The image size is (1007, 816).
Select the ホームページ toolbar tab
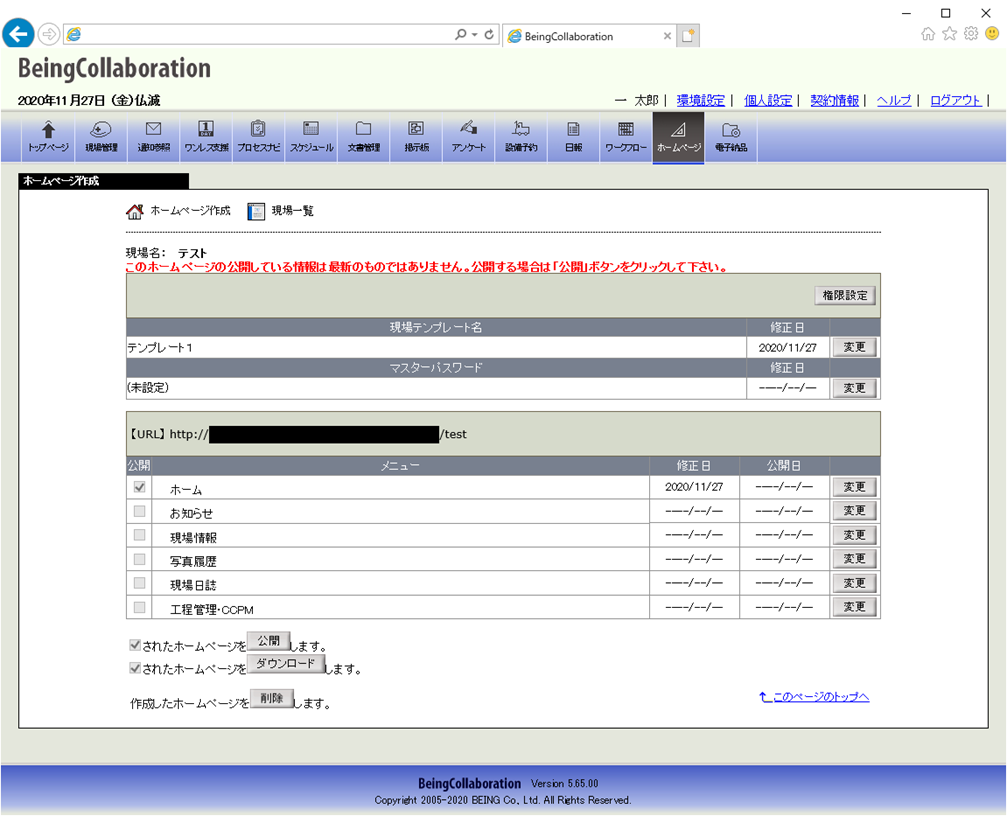678,137
